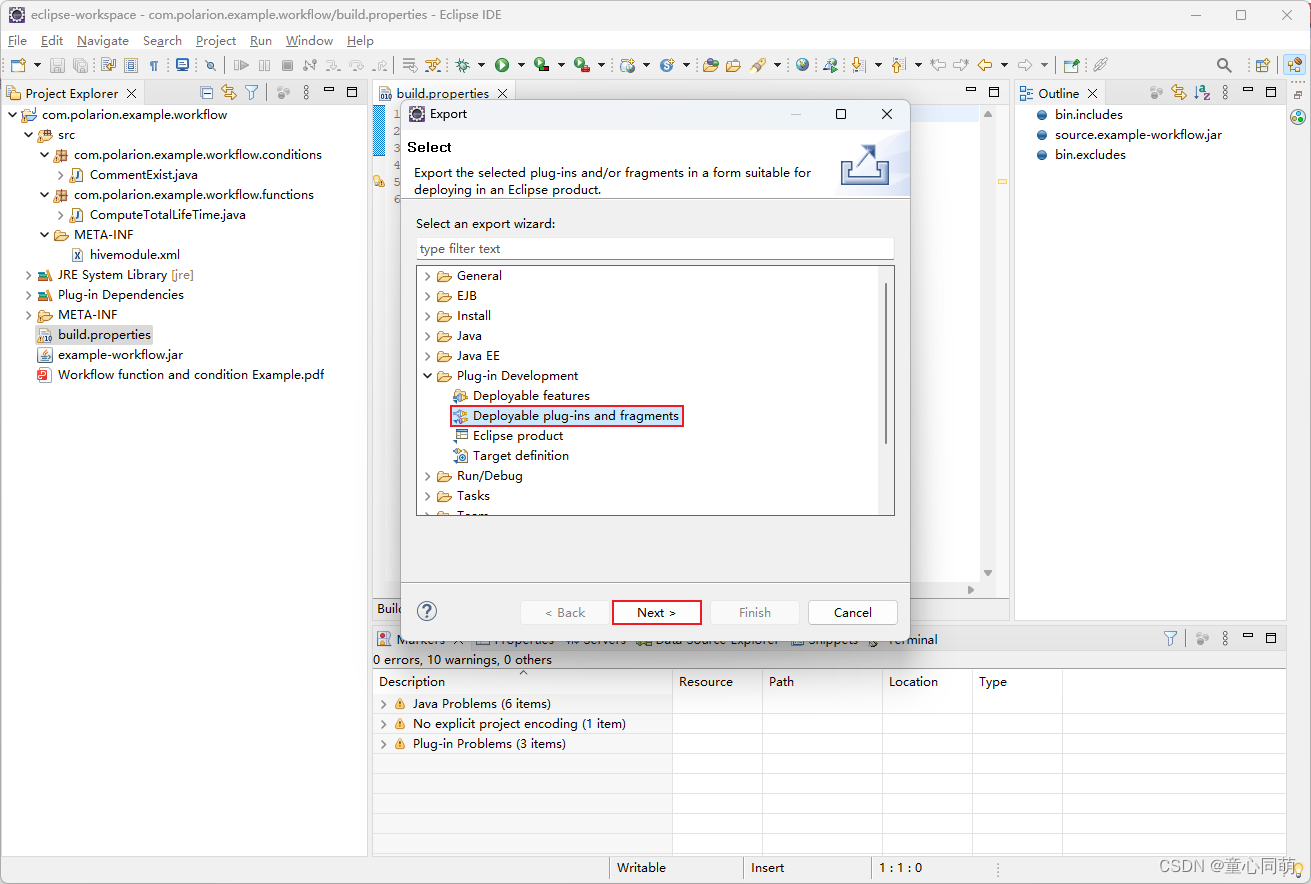Expand JRE System Library in Project Explorer

point(28,275)
